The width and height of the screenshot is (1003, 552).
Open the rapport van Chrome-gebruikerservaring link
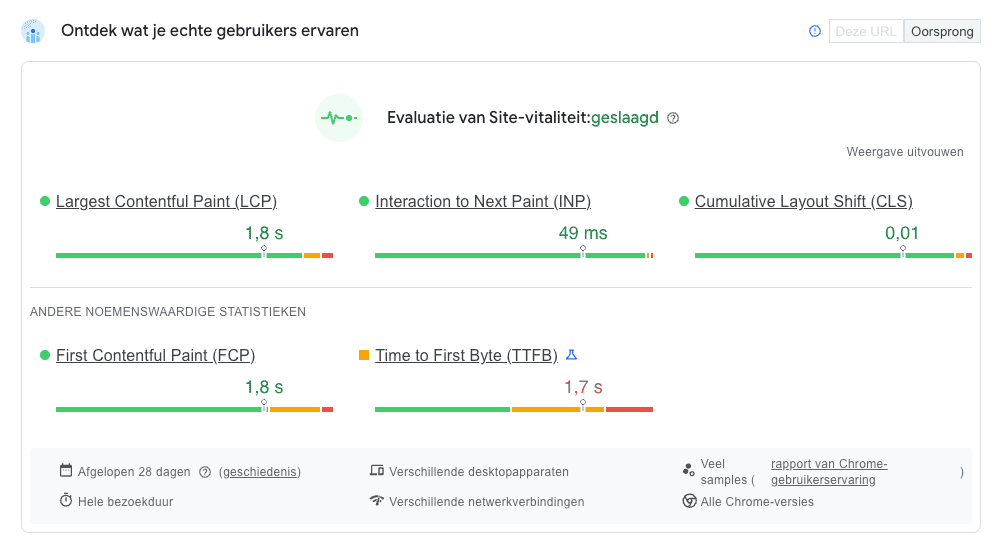click(829, 472)
